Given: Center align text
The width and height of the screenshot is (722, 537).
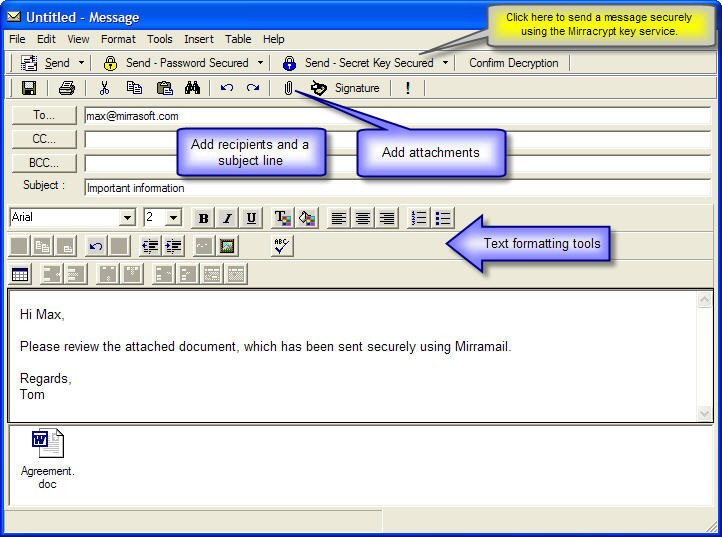Looking at the screenshot, I should pos(362,218).
